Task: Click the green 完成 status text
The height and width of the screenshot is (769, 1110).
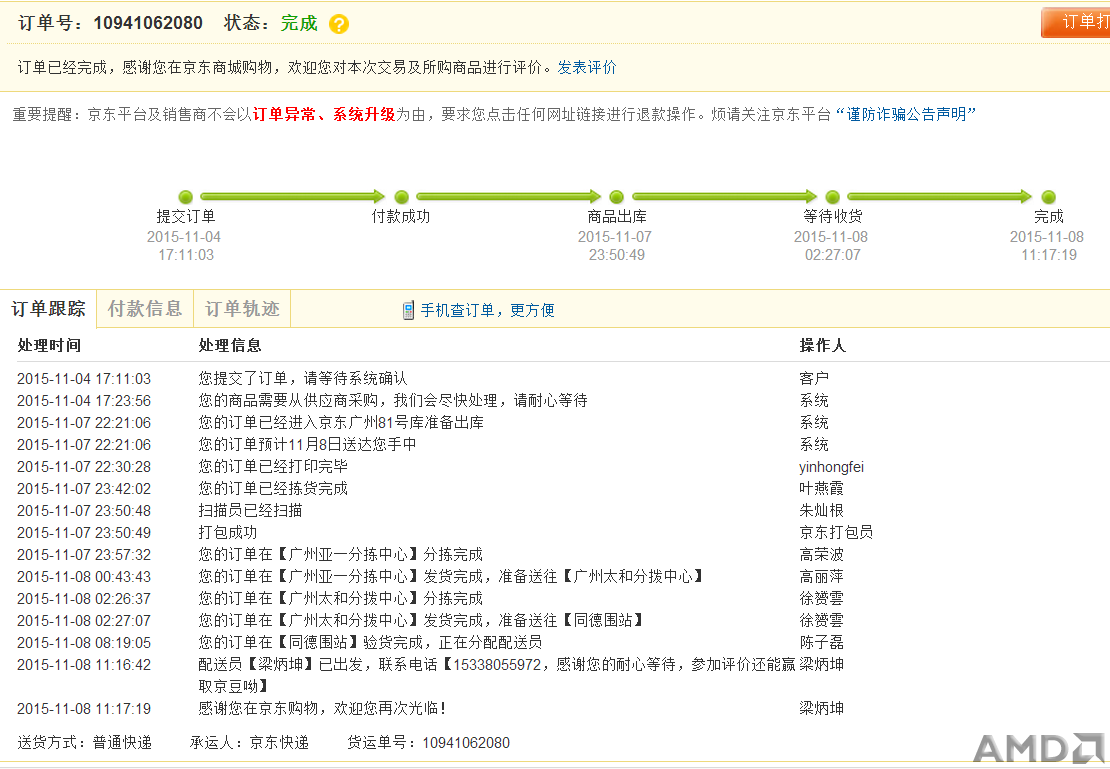Action: [299, 23]
